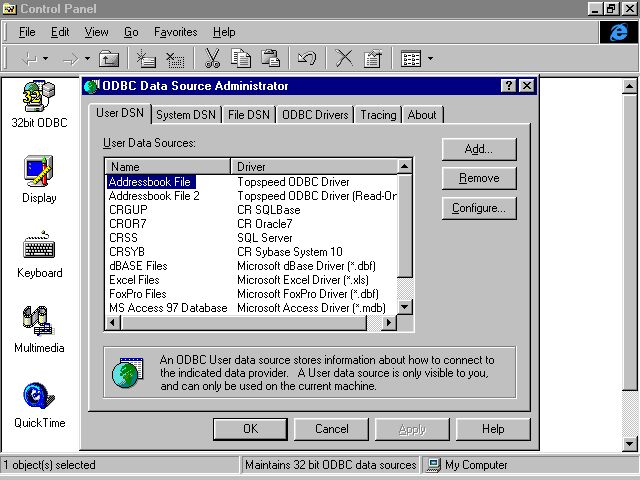Click the Internet Explorer logo in the toolbar
This screenshot has height=480, width=640.
pyautogui.click(x=618, y=32)
